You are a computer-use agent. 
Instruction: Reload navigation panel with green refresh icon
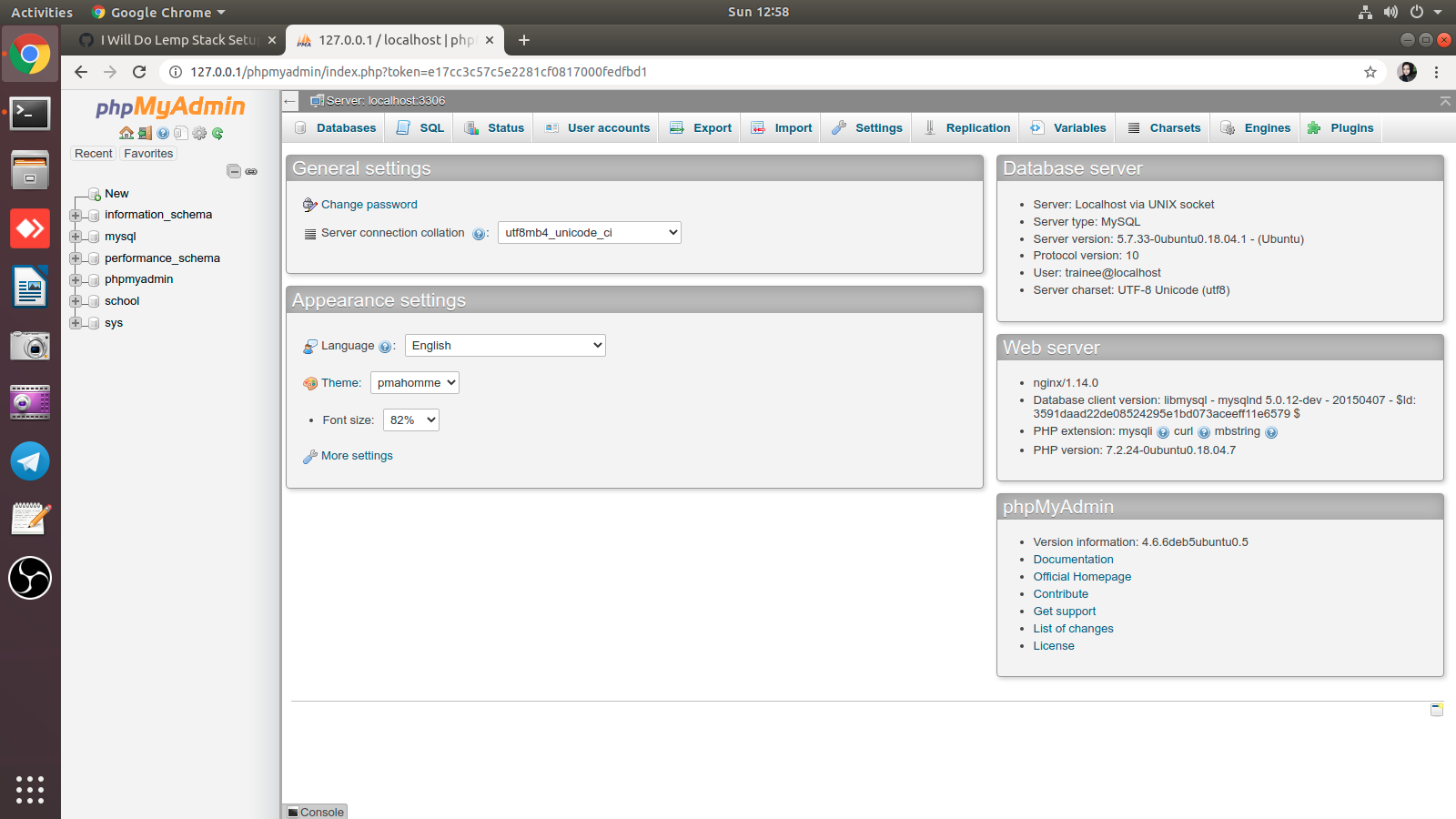(x=217, y=133)
